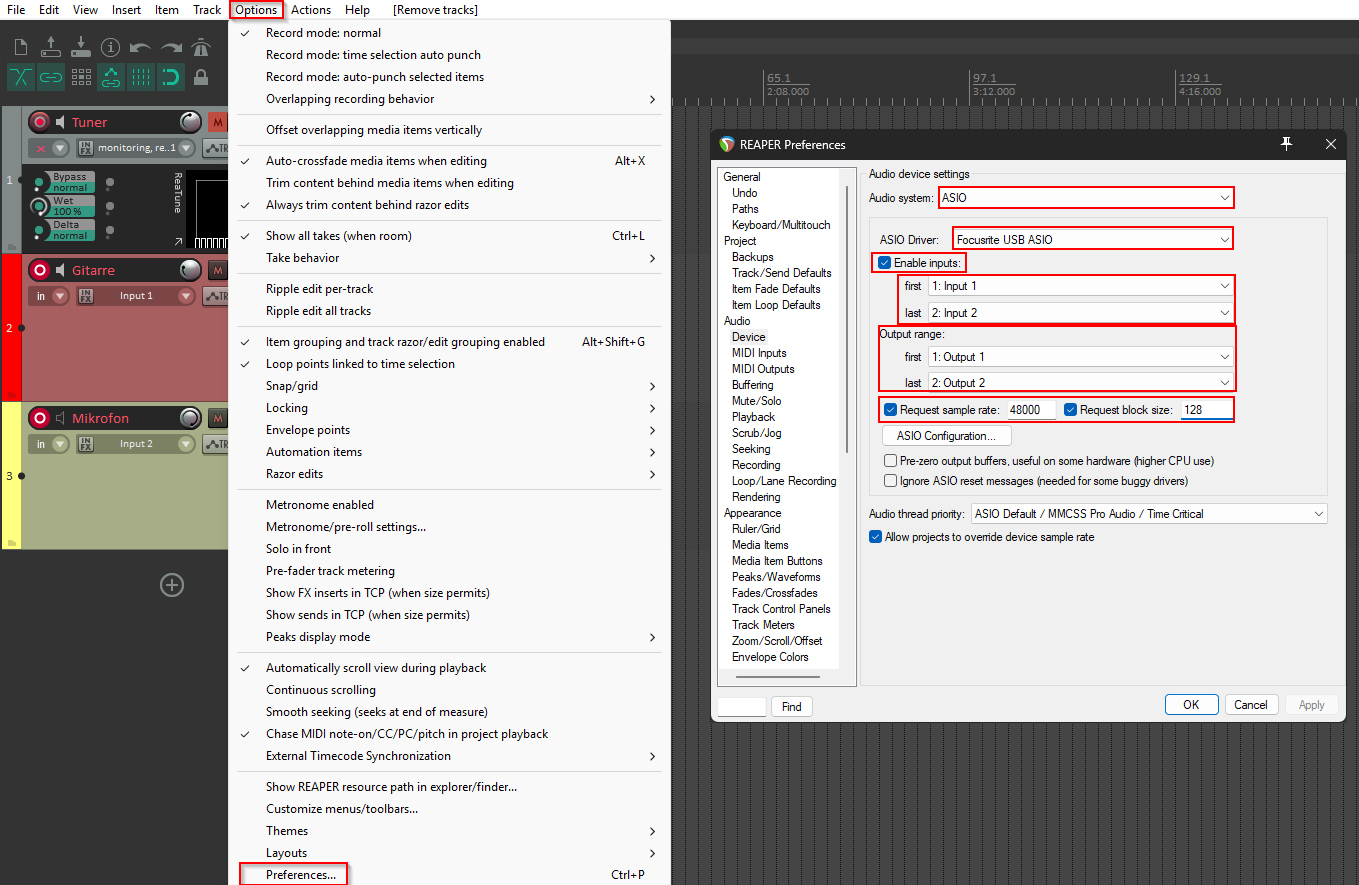
Task: Click the Request block size value field
Action: 1207,410
